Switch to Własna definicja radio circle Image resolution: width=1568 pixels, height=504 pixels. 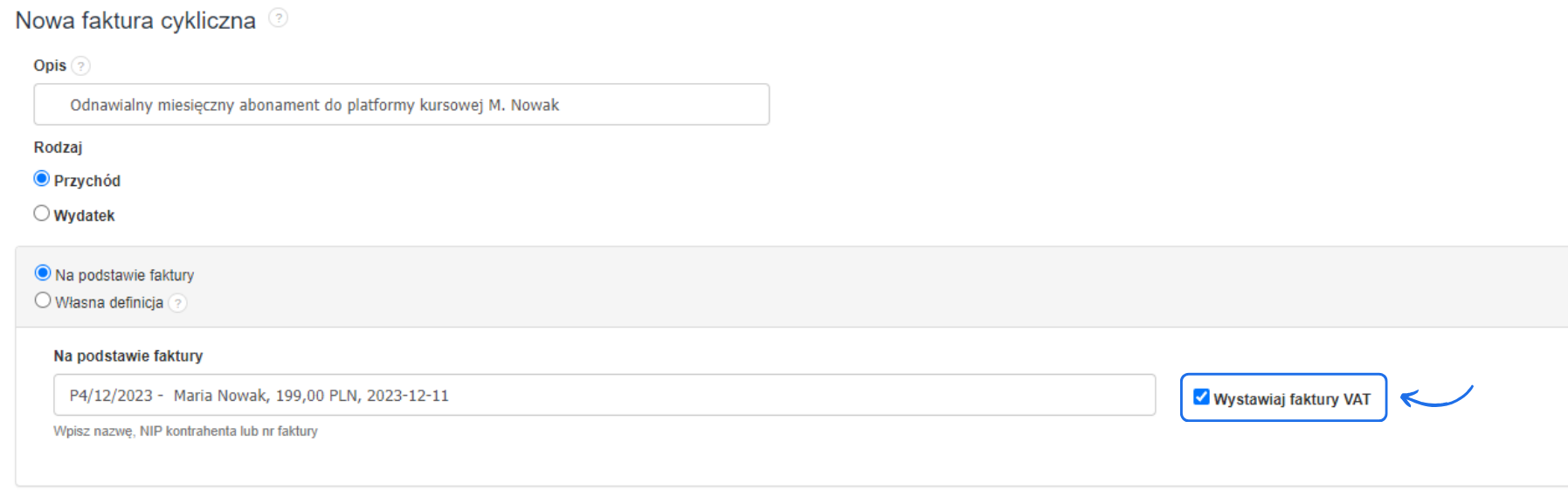43,300
